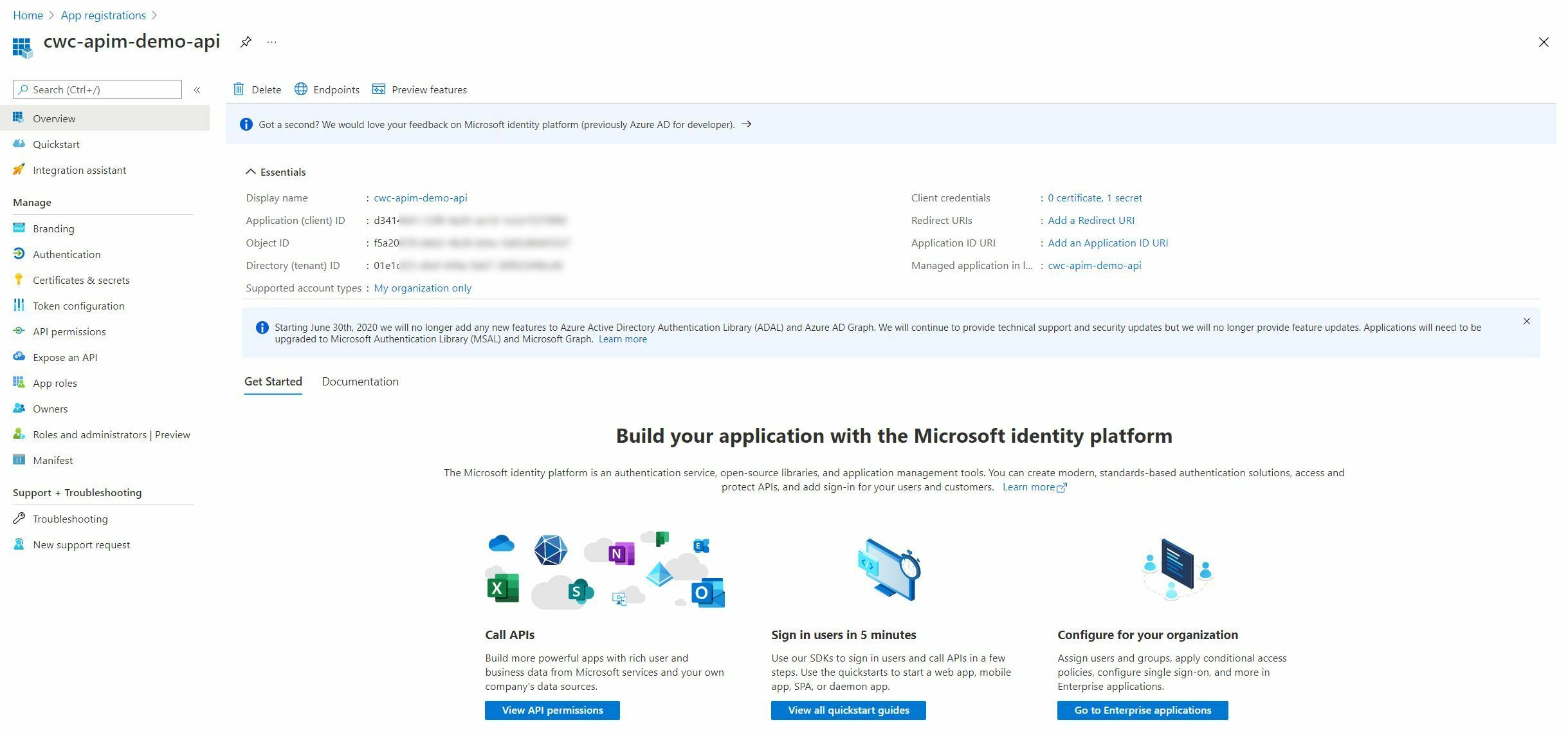Open the Add a Redirect URI link
1568x733 pixels.
1091,220
